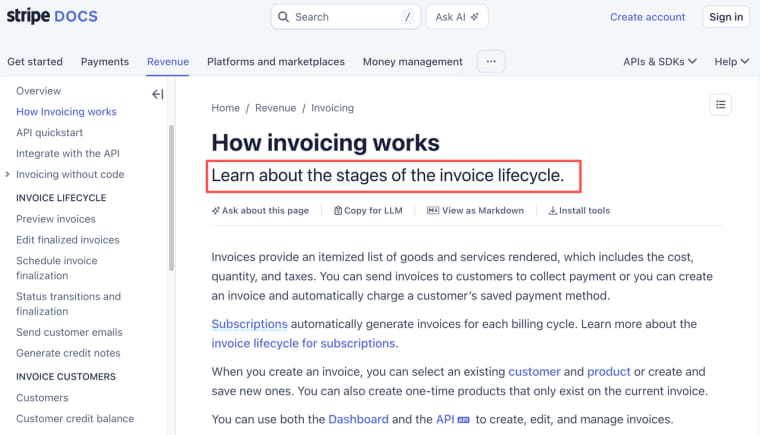The height and width of the screenshot is (435, 760).
Task: Click the INVOICE LIFECYCLE section label
Action: [61, 198]
